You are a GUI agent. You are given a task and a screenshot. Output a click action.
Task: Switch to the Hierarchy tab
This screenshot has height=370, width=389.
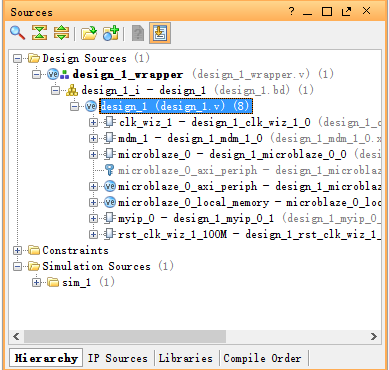coord(46,358)
